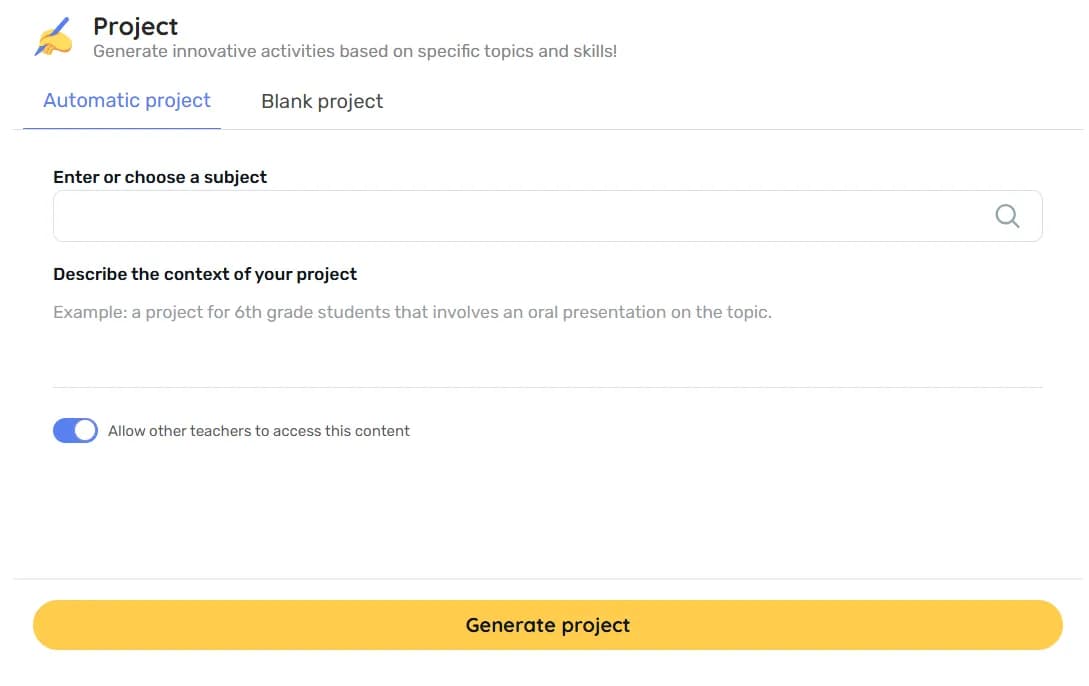Click the white knob of the access switch
Screen dimensions: 1089x686
[86, 431]
